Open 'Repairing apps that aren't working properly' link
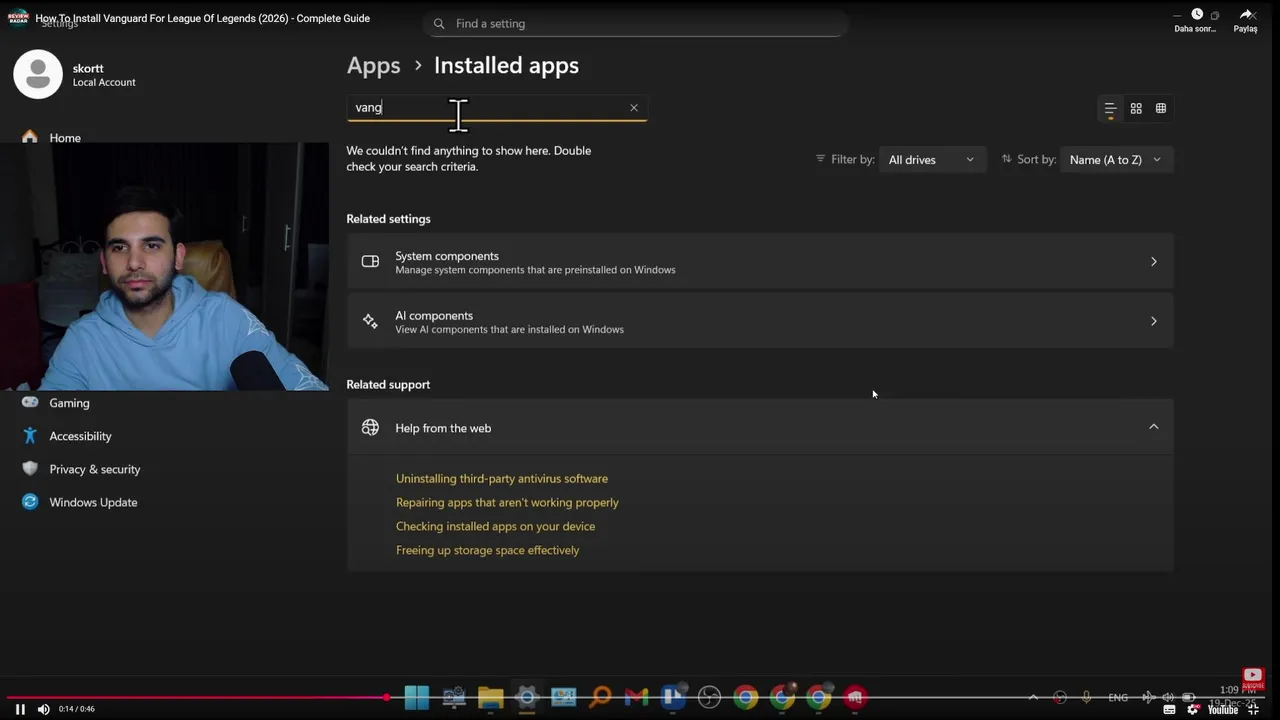Image resolution: width=1280 pixels, height=720 pixels. tap(507, 503)
